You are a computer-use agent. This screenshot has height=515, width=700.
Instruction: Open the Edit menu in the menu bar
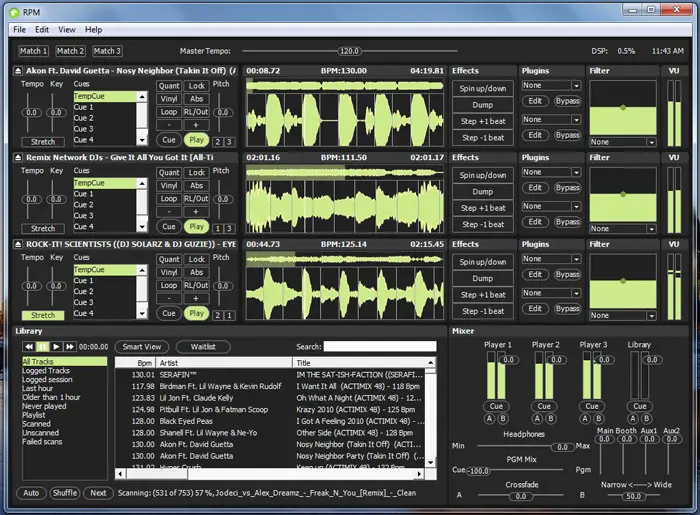coord(43,30)
